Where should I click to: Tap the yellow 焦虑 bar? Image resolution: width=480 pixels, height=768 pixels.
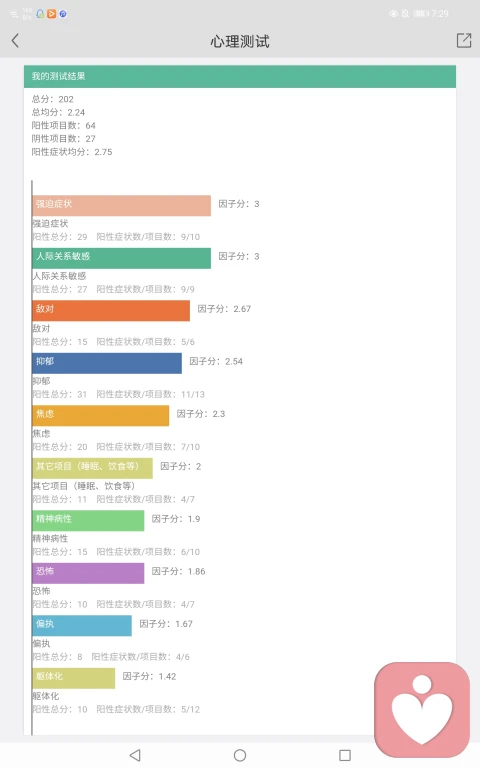click(100, 415)
